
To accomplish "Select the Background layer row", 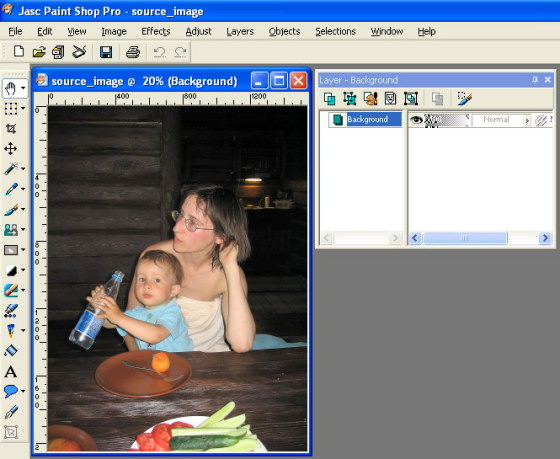I will point(366,119).
